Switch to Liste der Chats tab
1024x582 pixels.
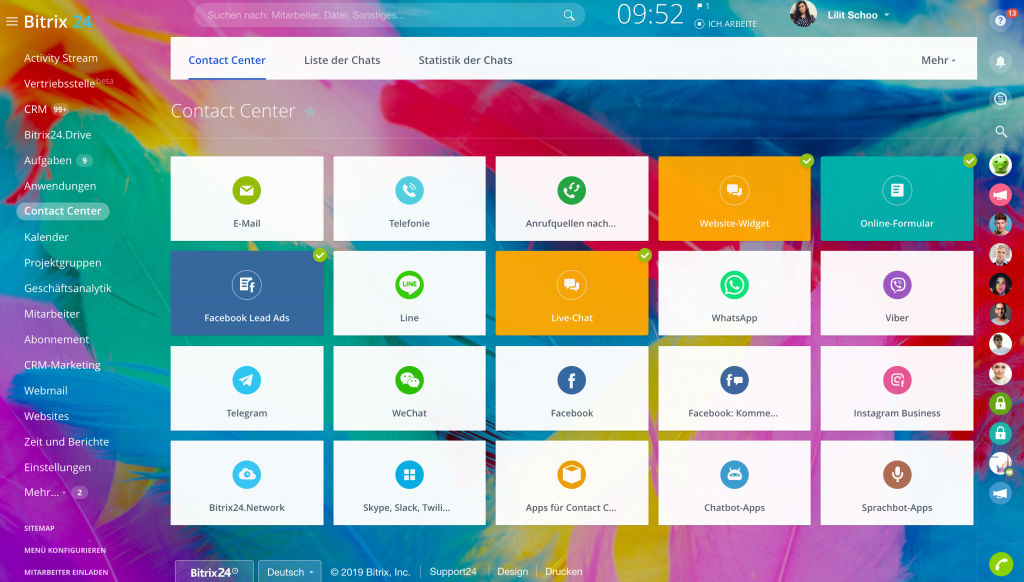coord(342,60)
